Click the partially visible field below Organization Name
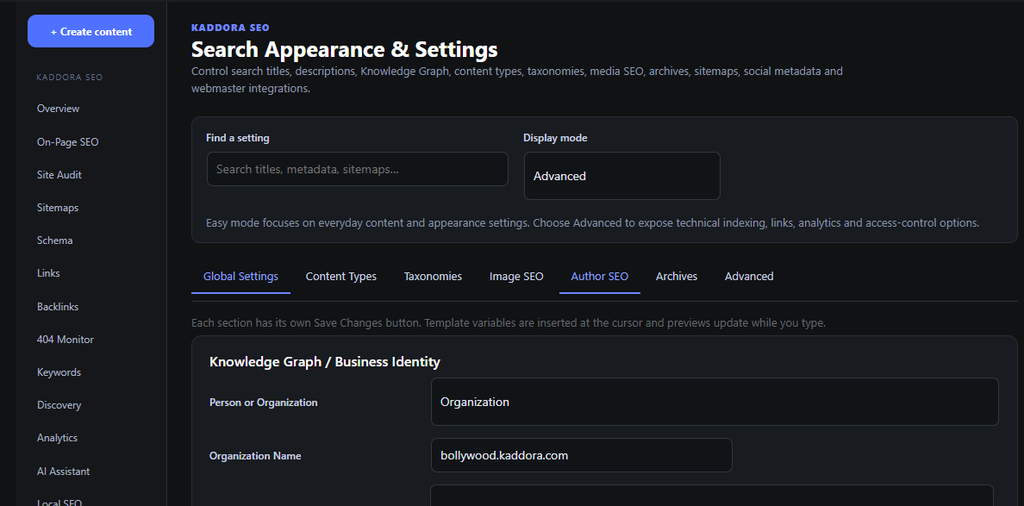The image size is (1024, 506). pyautogui.click(x=712, y=495)
